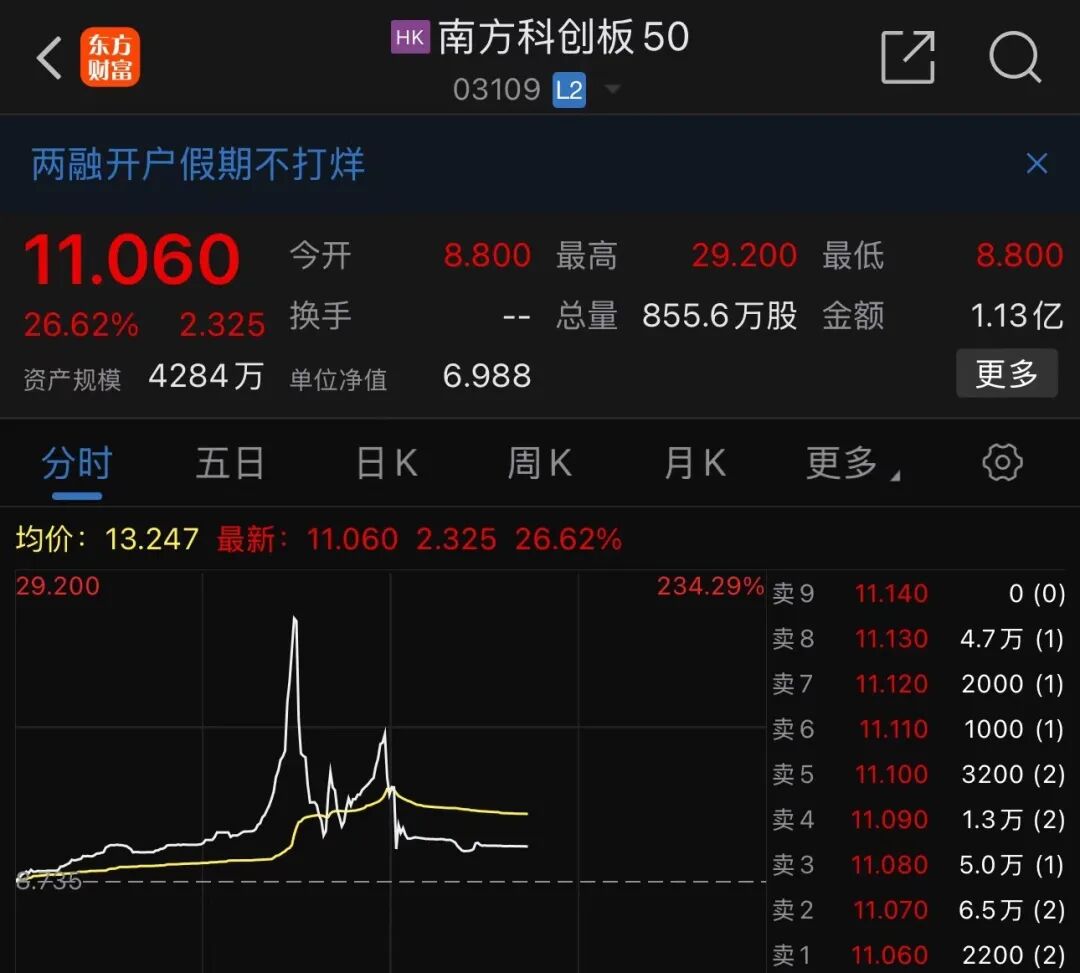Tap the blue L2 level badge

[x=569, y=90]
